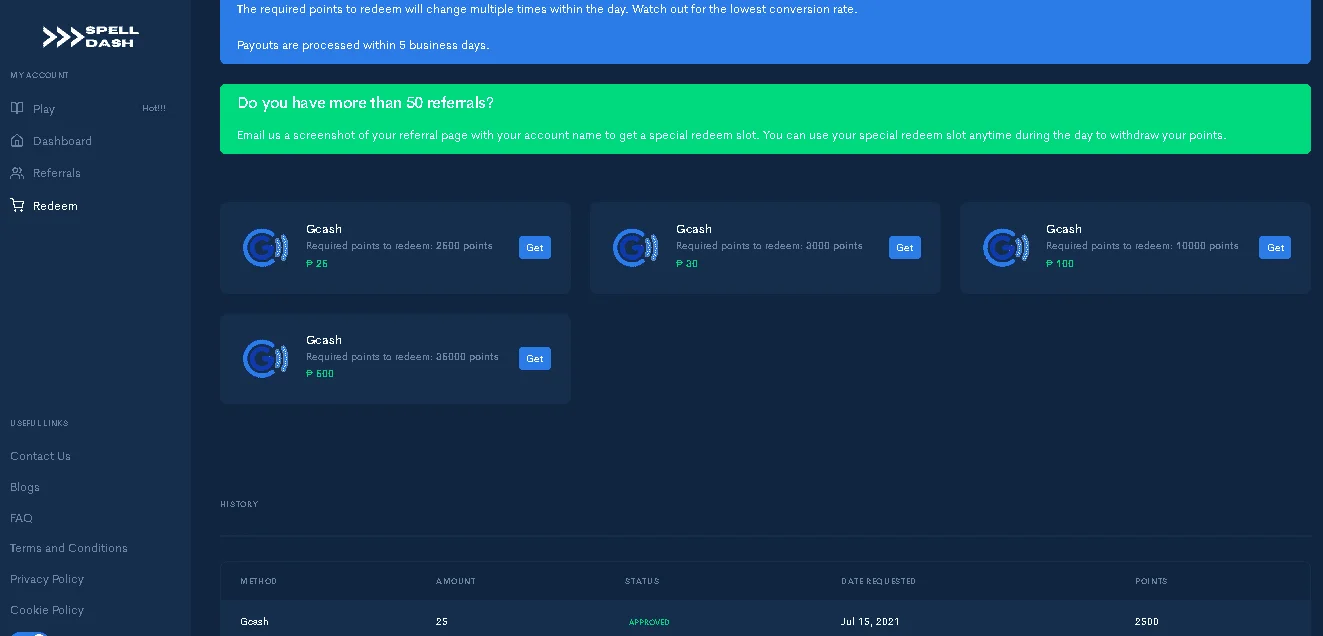Open the Contact Us link

click(x=40, y=456)
